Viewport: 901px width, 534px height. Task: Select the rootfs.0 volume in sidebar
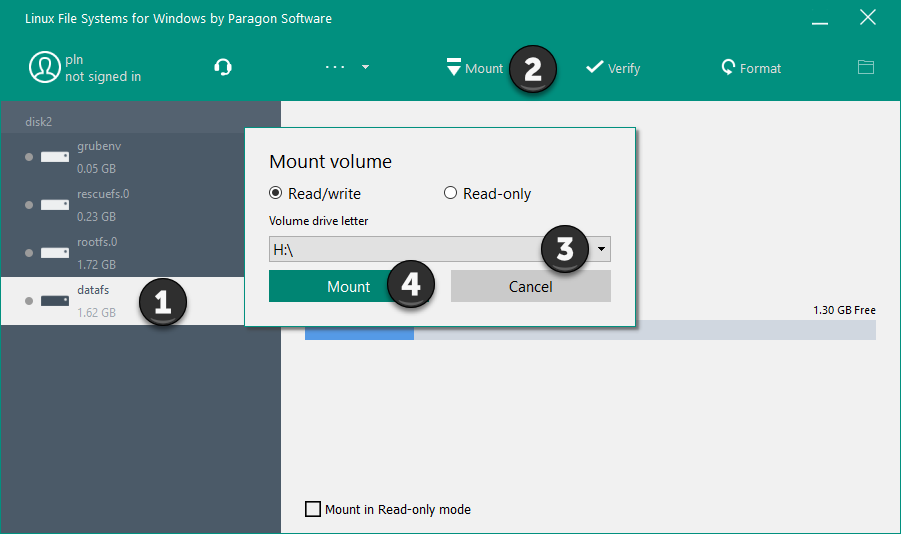pos(97,252)
